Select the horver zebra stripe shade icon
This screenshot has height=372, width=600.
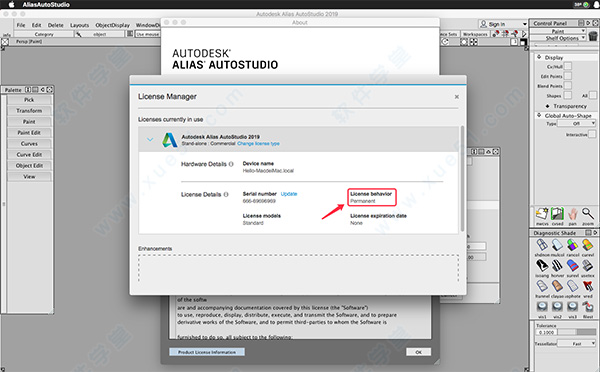(x=557, y=266)
